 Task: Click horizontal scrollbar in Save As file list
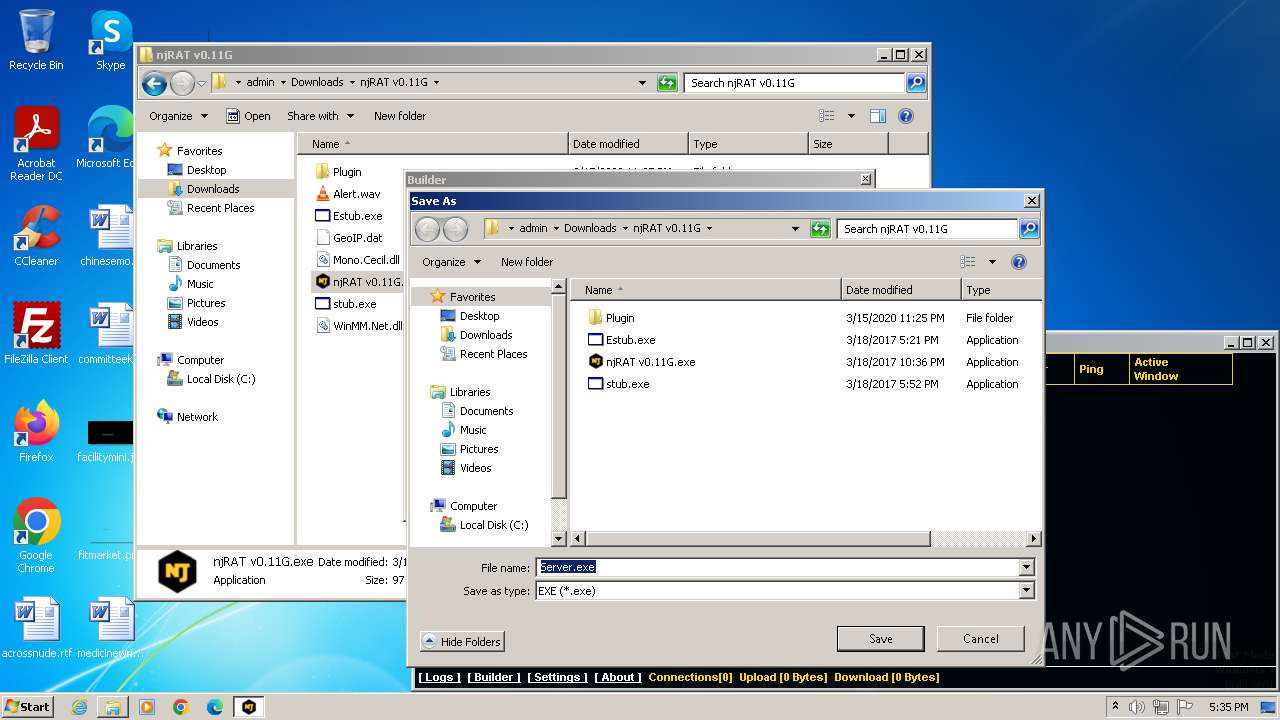[x=757, y=539]
